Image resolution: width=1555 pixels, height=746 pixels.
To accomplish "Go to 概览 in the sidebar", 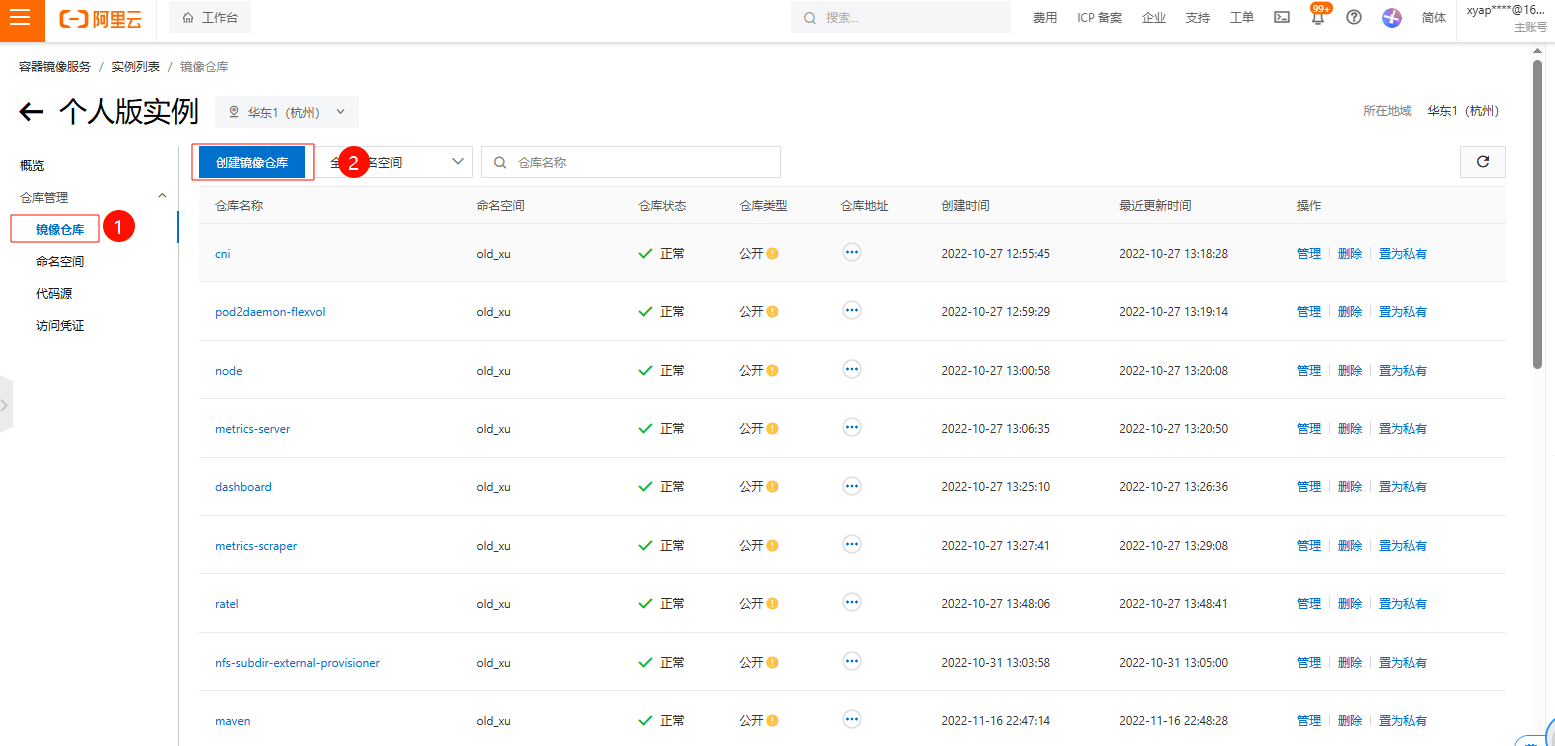I will coord(32,166).
